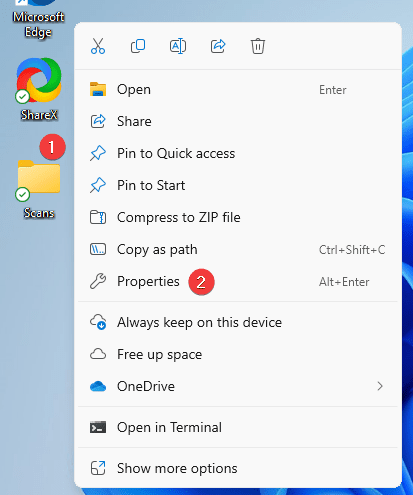Choose Open in Terminal
413x495 pixels.
(x=238, y=427)
